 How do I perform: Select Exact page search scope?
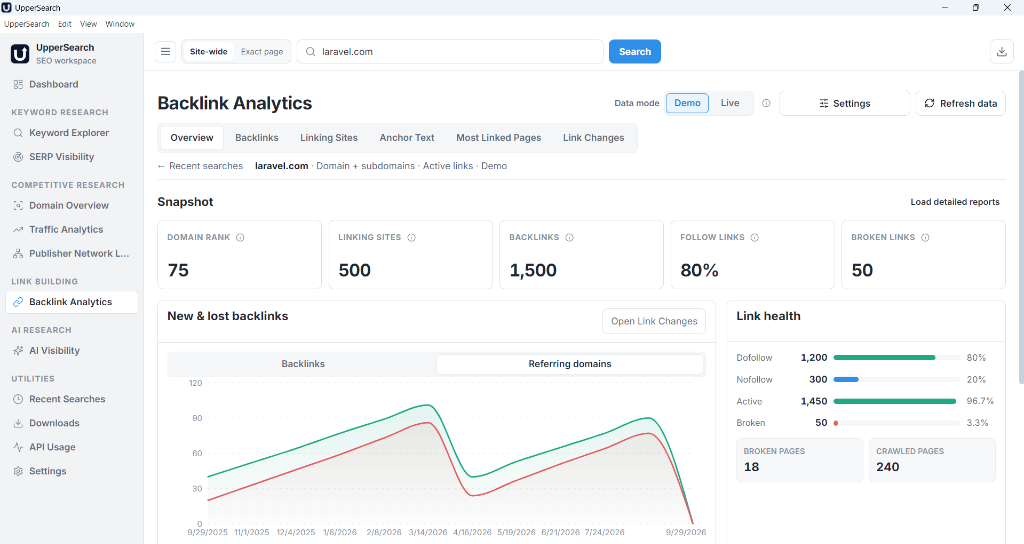[x=262, y=52]
